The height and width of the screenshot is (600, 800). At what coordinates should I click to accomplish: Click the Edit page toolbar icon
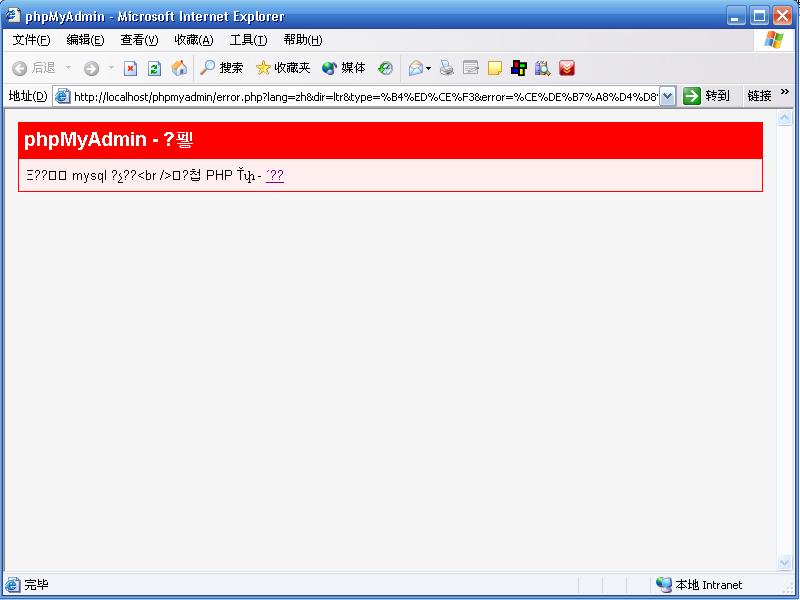click(470, 68)
